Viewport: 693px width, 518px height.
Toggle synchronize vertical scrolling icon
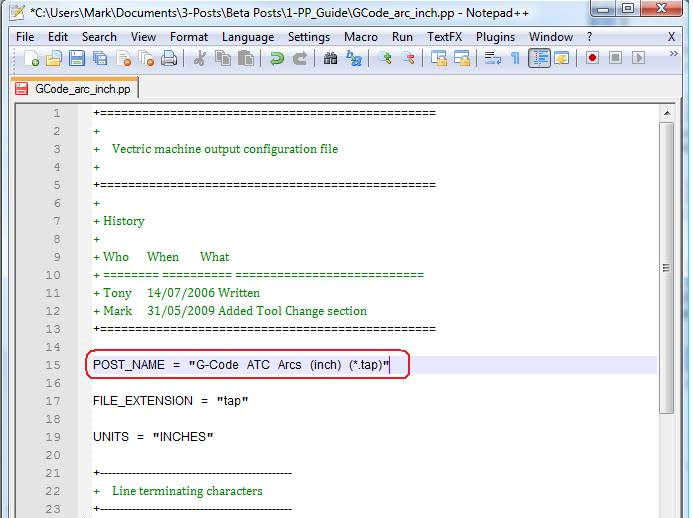click(438, 58)
